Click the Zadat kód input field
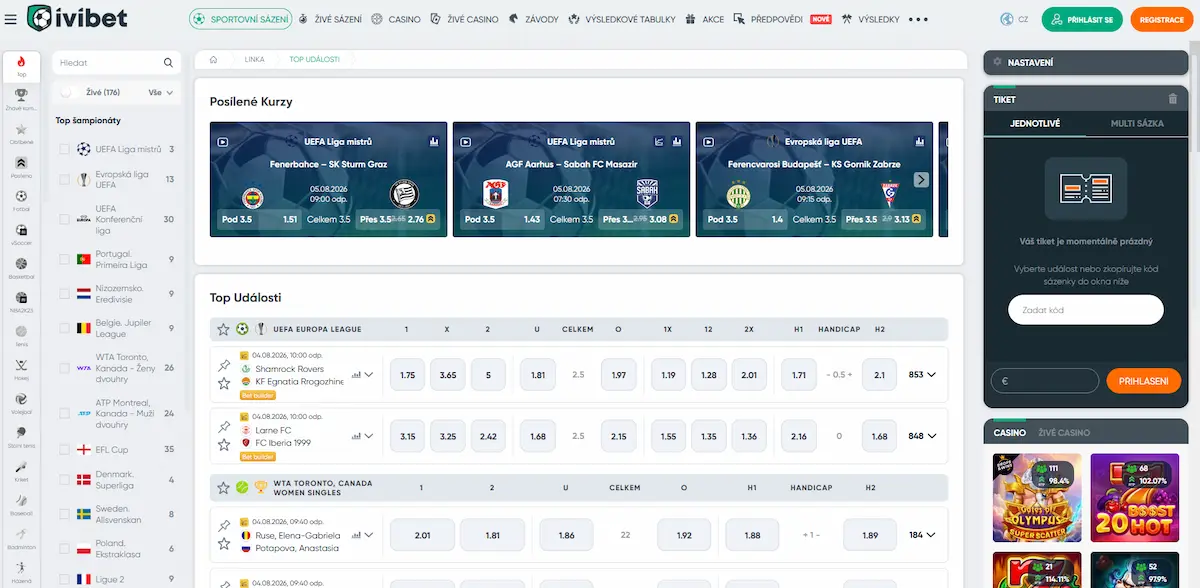Image resolution: width=1200 pixels, height=588 pixels. 1085,310
